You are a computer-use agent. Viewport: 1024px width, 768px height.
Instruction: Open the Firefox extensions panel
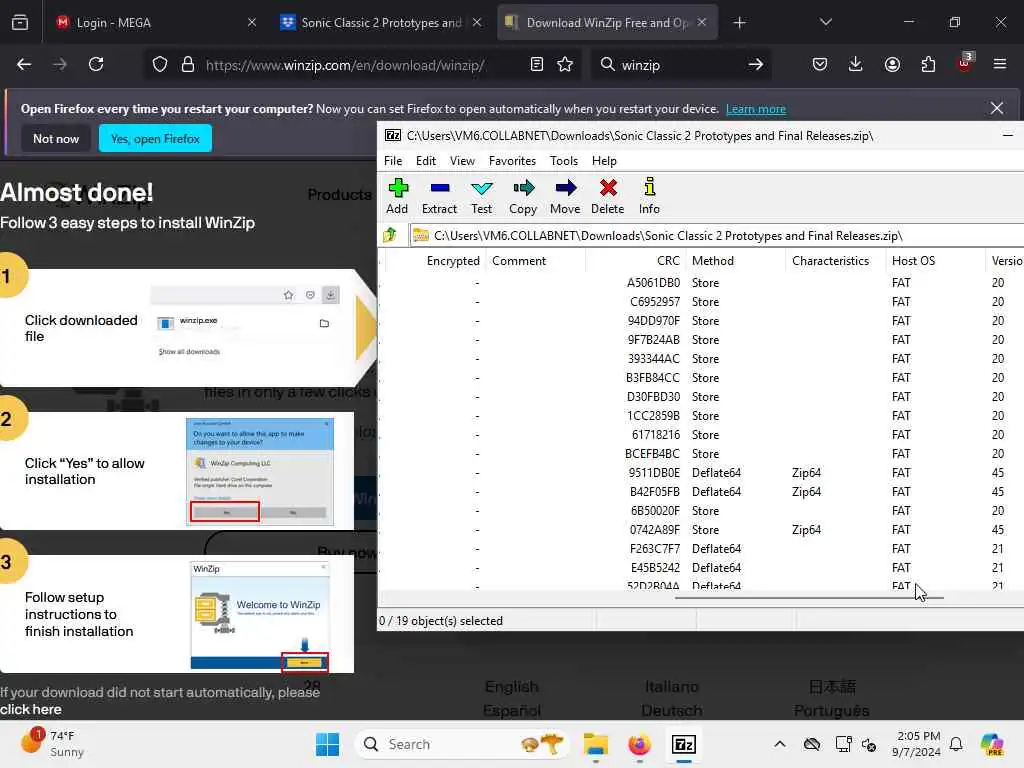928,64
